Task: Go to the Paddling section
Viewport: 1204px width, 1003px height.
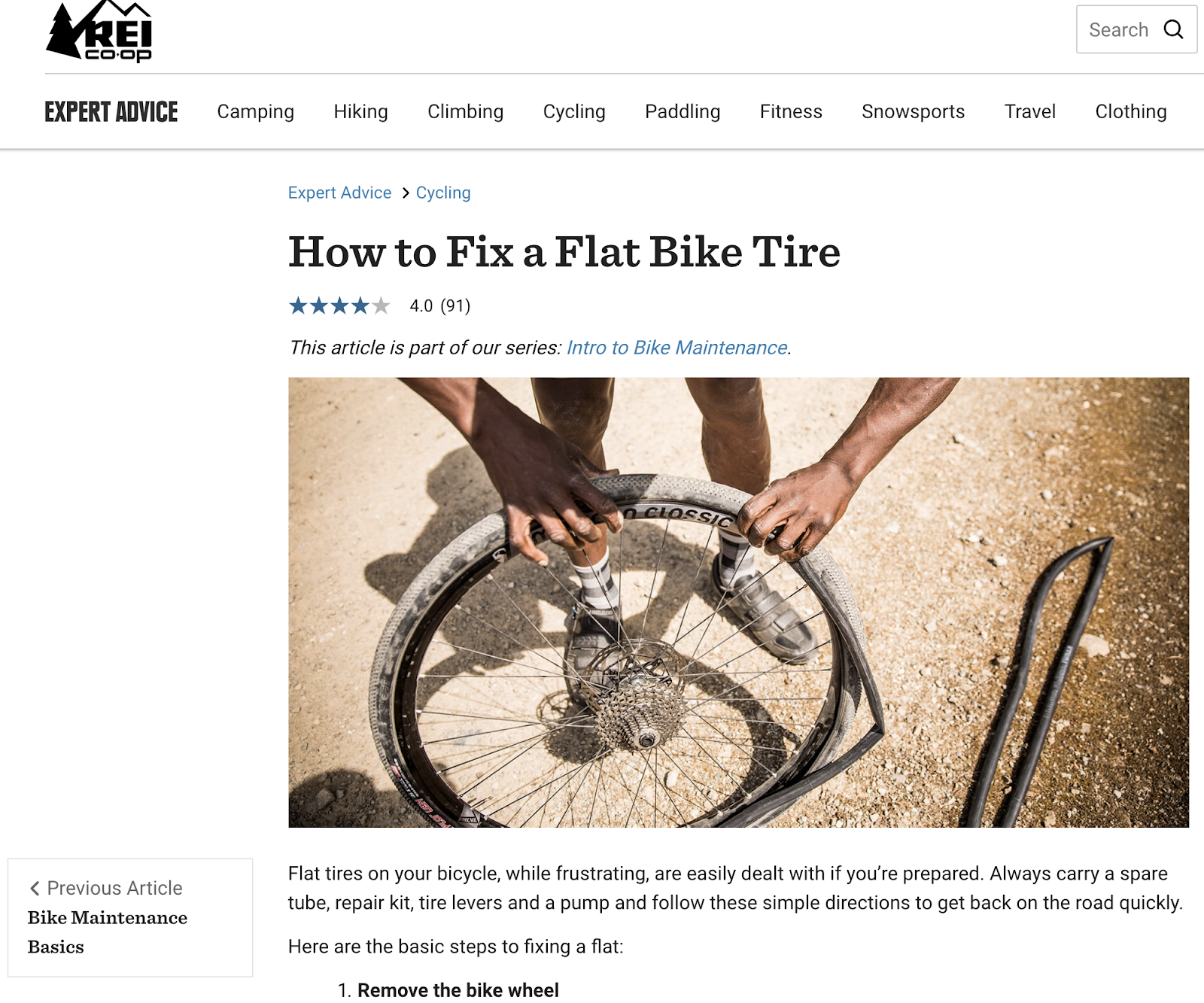Action: 683,111
